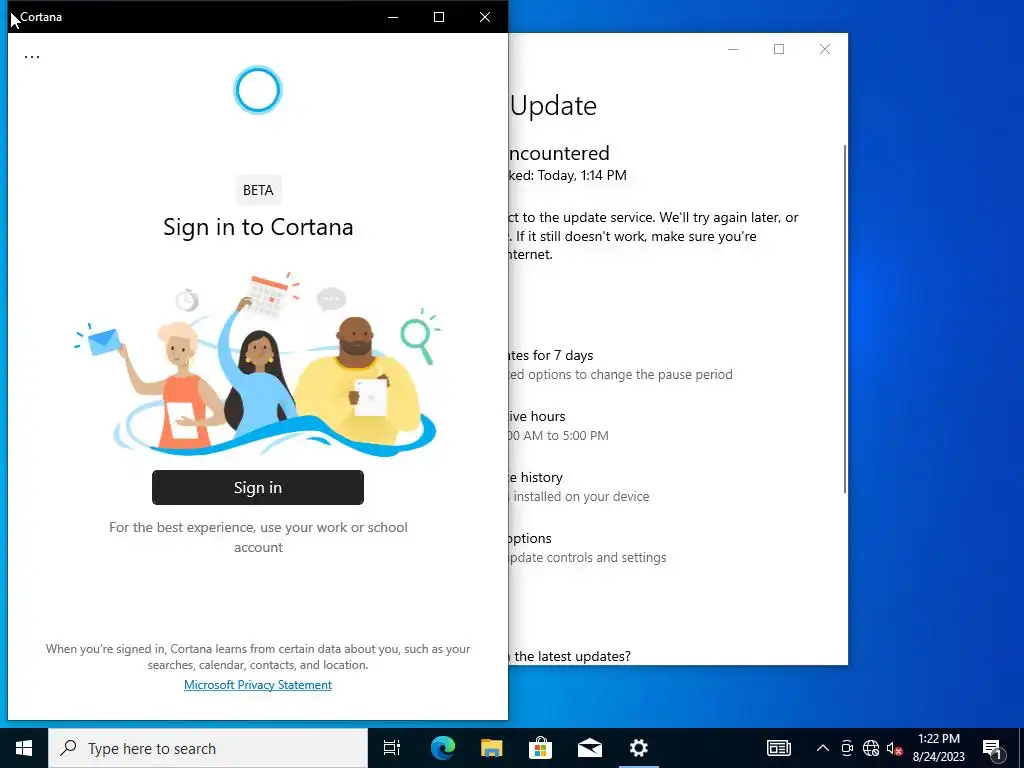Viewport: 1024px width, 768px height.
Task: Maximize the Cortana window
Action: click(x=439, y=17)
